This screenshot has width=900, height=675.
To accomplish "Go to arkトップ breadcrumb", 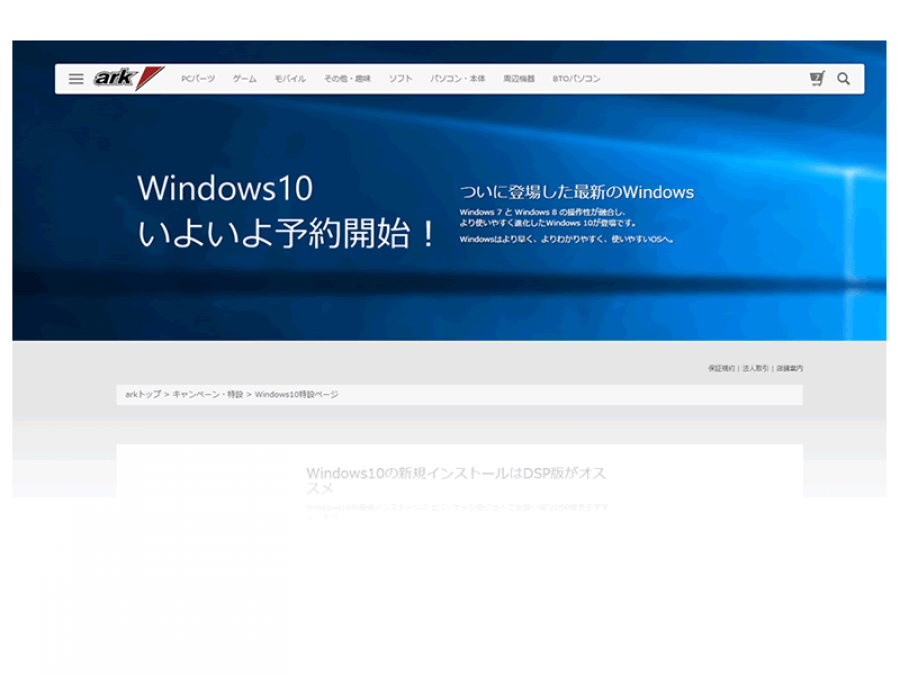I will pyautogui.click(x=143, y=394).
